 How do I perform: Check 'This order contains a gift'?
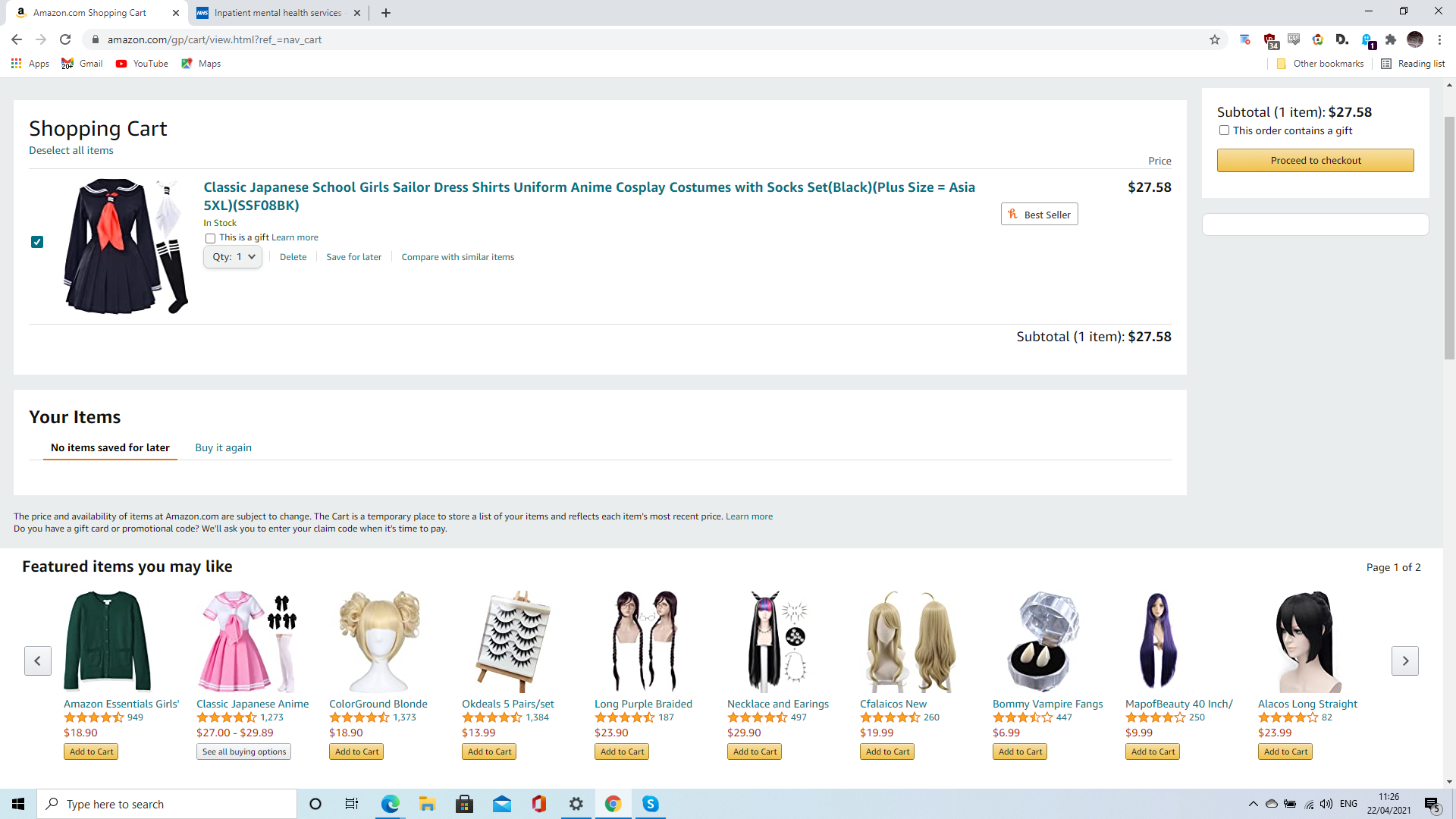point(1224,130)
